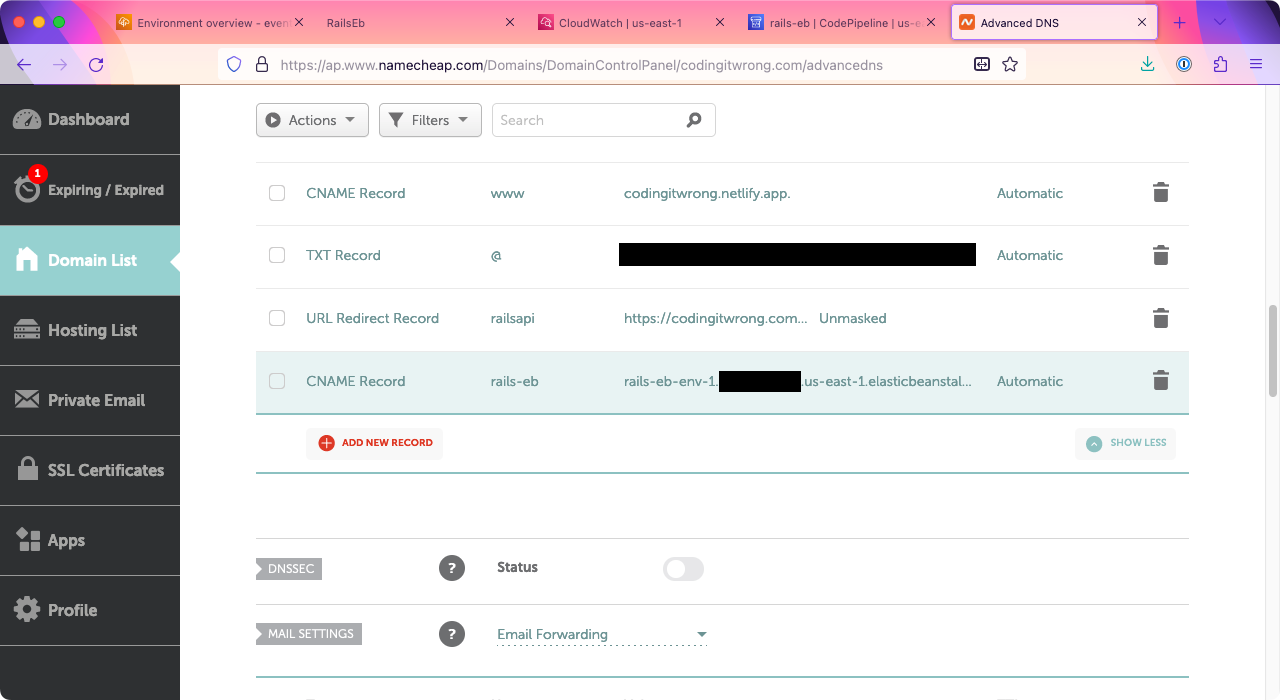Go back with browser back arrow

[x=24, y=64]
